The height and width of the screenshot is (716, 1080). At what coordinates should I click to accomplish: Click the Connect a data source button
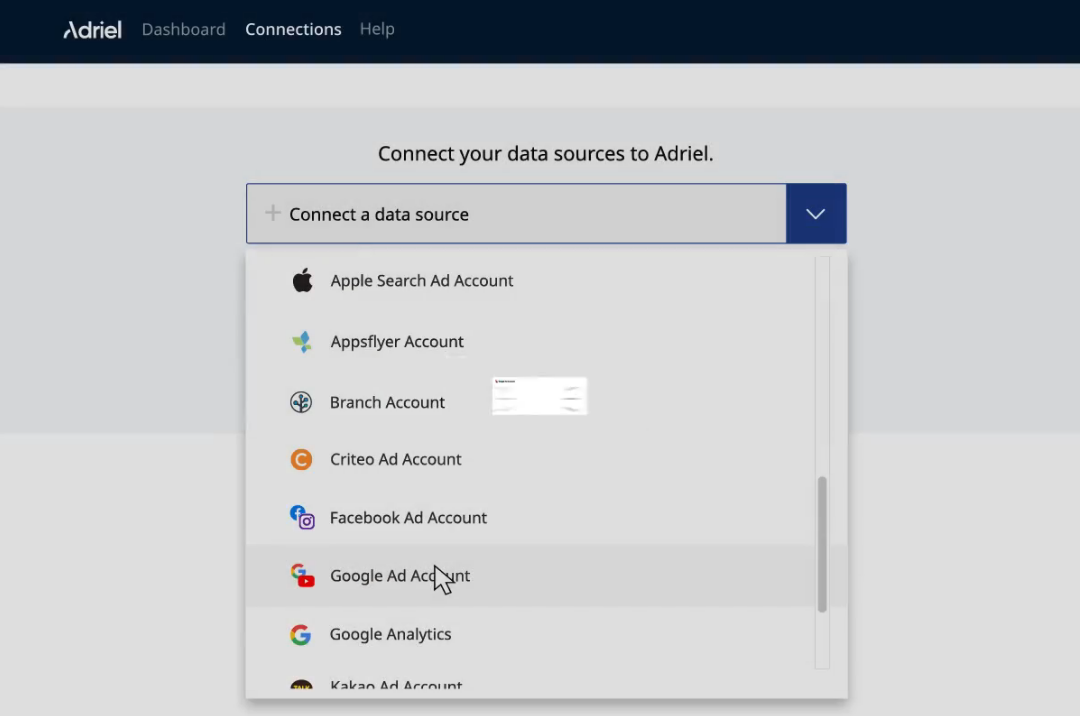coord(516,213)
